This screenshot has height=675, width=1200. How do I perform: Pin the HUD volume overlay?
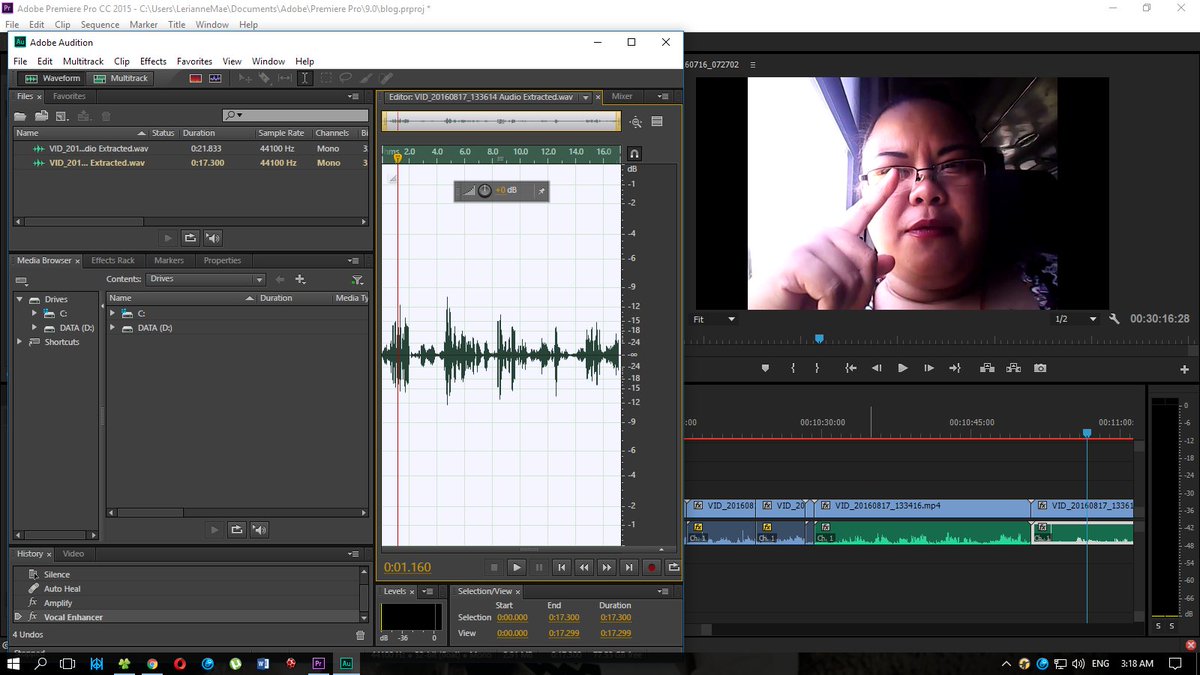click(x=541, y=190)
